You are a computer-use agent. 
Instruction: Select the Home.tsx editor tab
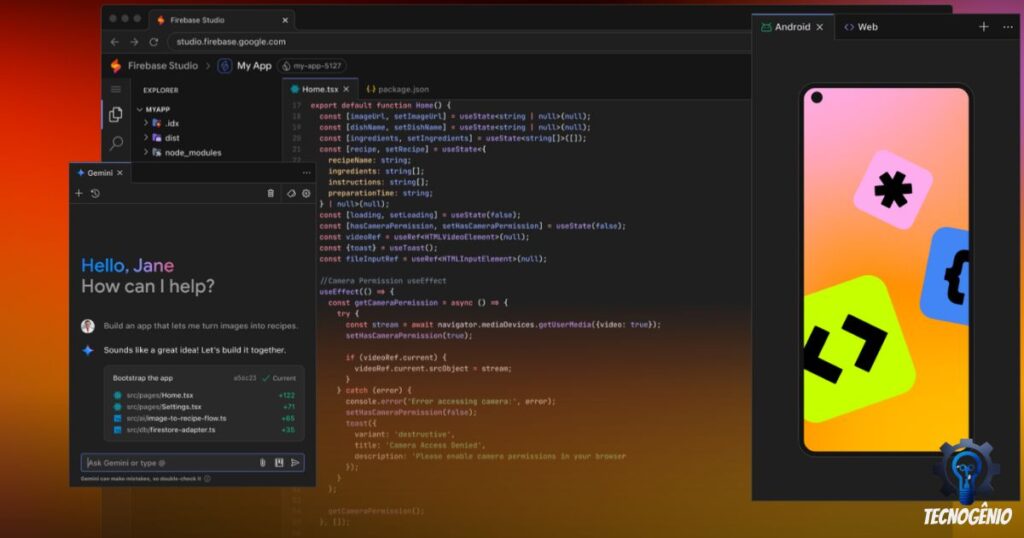[x=320, y=89]
